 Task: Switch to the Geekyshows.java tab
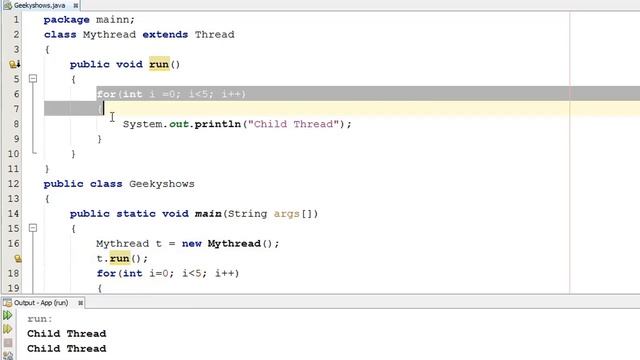point(41,6)
